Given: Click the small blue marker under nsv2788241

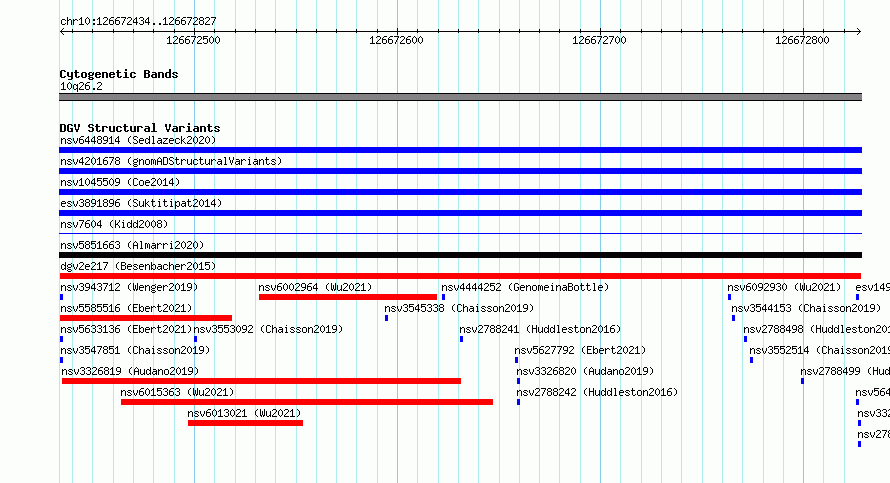Looking at the screenshot, I should coord(461,339).
